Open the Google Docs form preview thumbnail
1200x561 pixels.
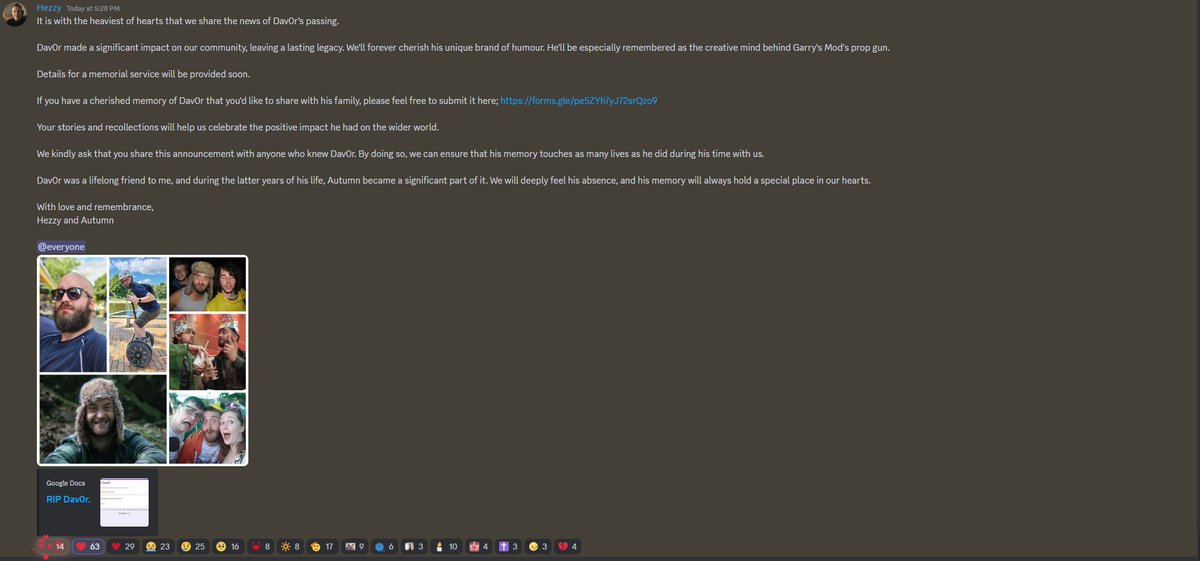pyautogui.click(x=124, y=502)
